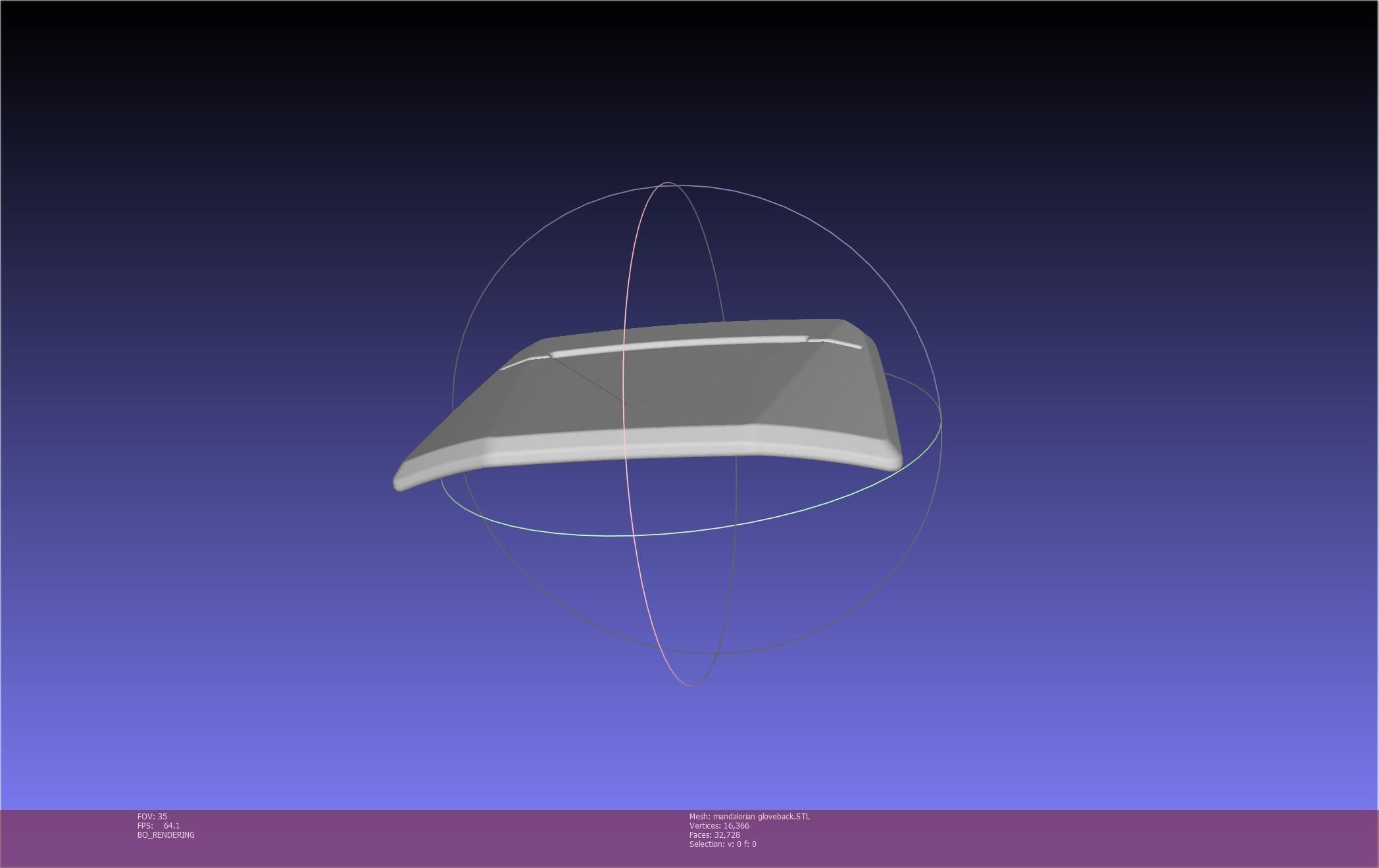The width and height of the screenshot is (1379, 868).
Task: Click the FOV: 35 readout
Action: 152,816
